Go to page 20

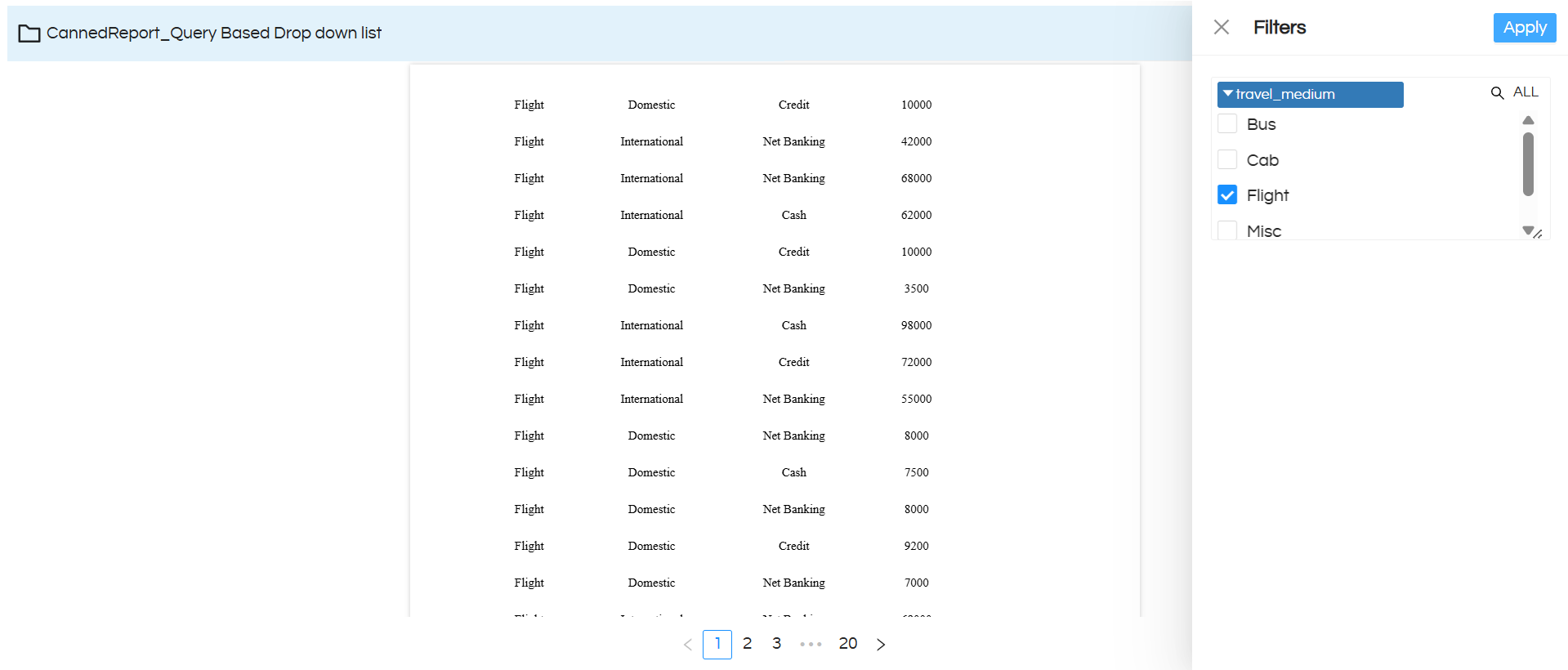(847, 644)
